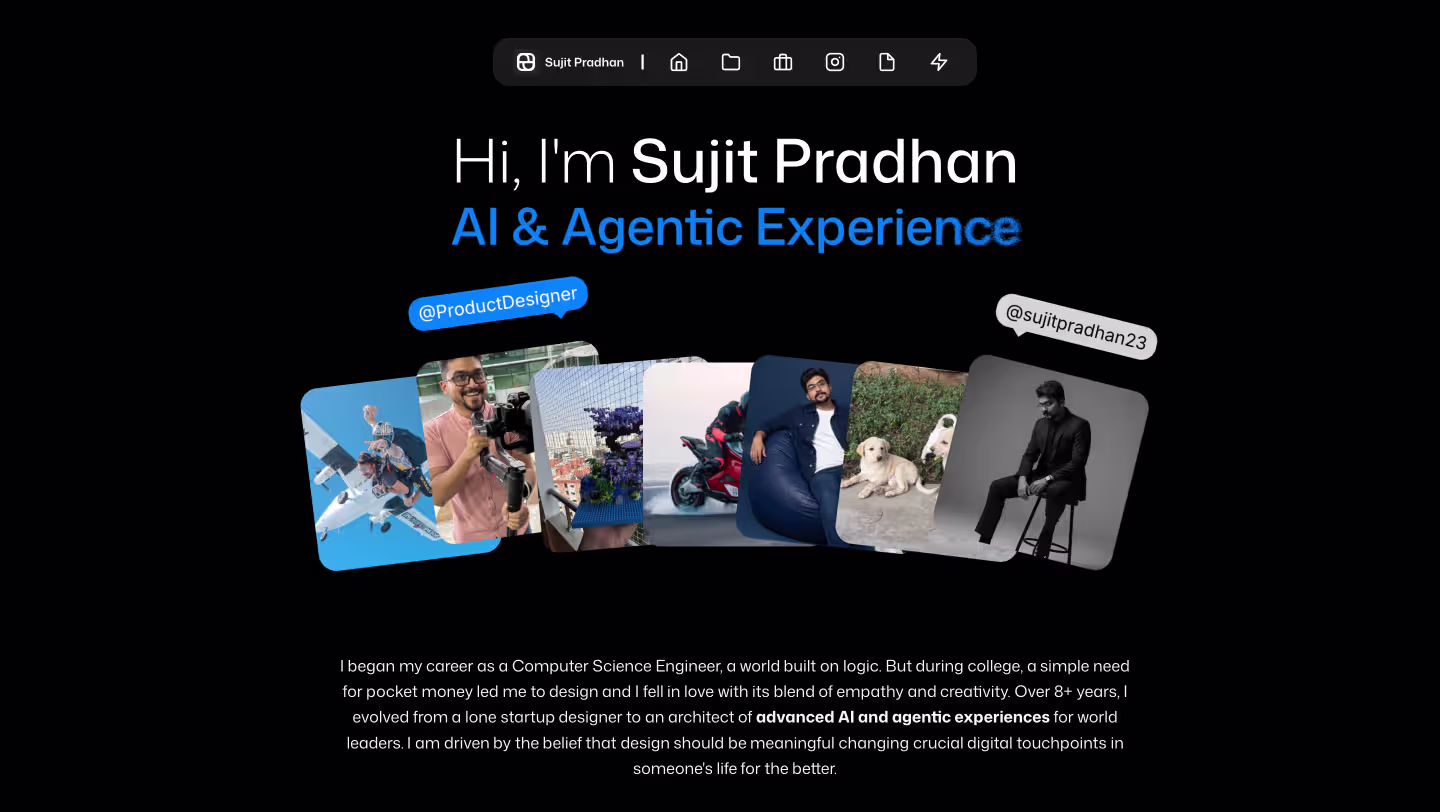This screenshot has width=1440, height=812.
Task: Click the document resume icon in navbar
Action: pyautogui.click(x=887, y=61)
